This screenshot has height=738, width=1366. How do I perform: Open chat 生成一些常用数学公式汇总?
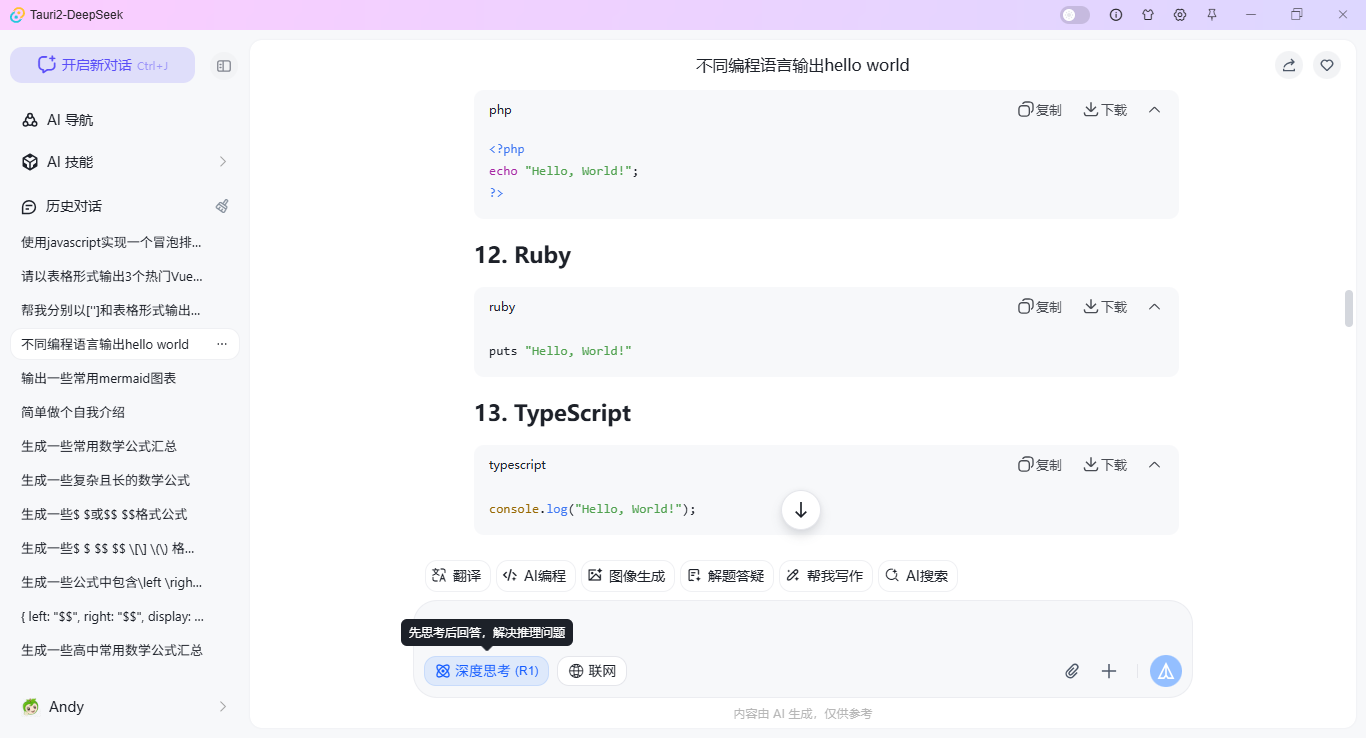(x=125, y=446)
